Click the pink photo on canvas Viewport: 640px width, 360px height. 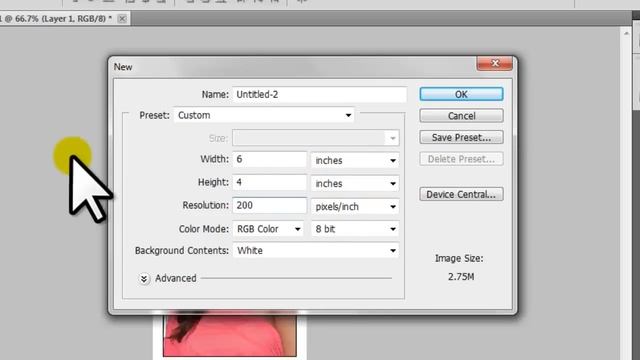coord(230,335)
